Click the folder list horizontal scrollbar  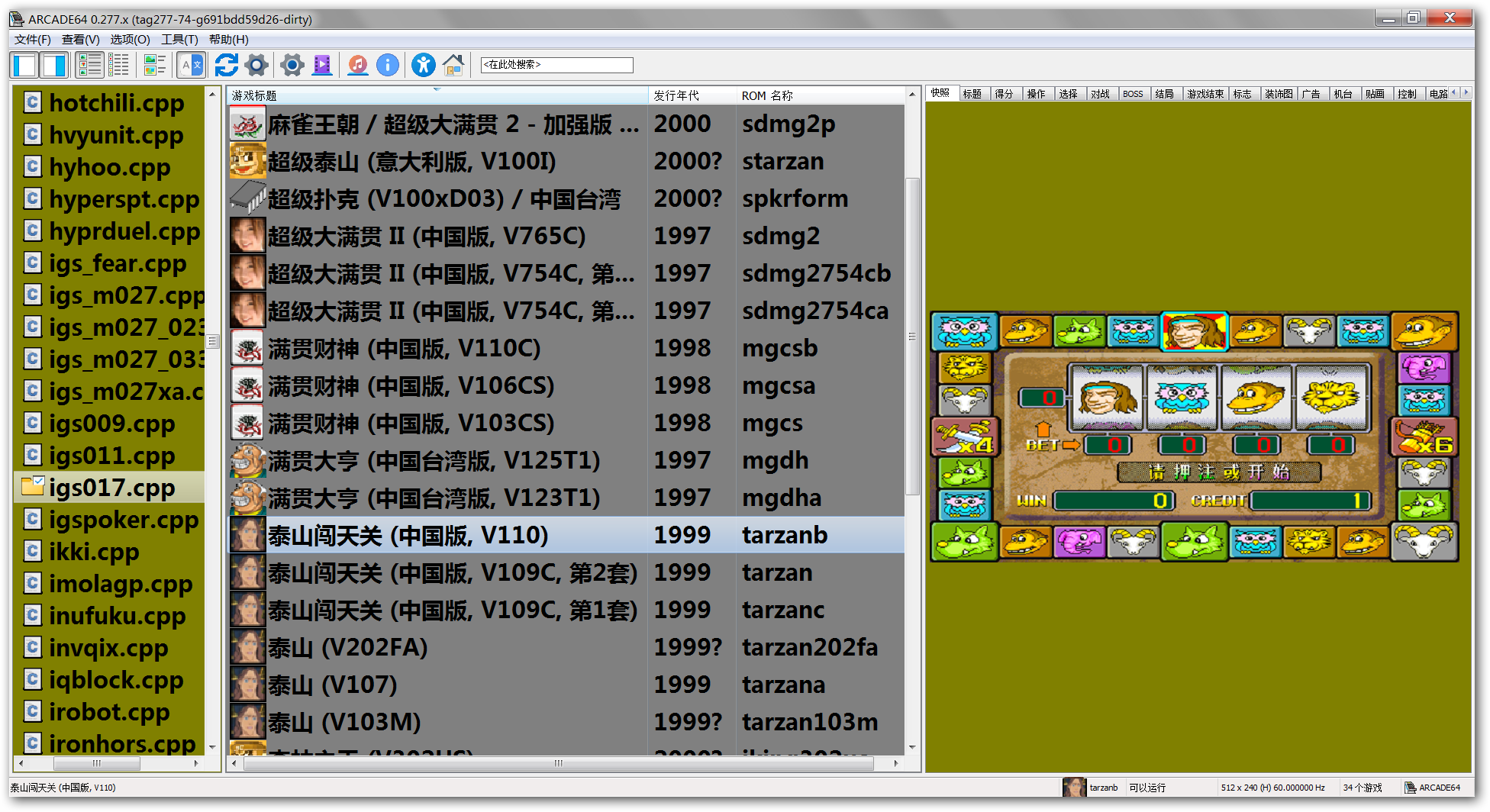[97, 763]
